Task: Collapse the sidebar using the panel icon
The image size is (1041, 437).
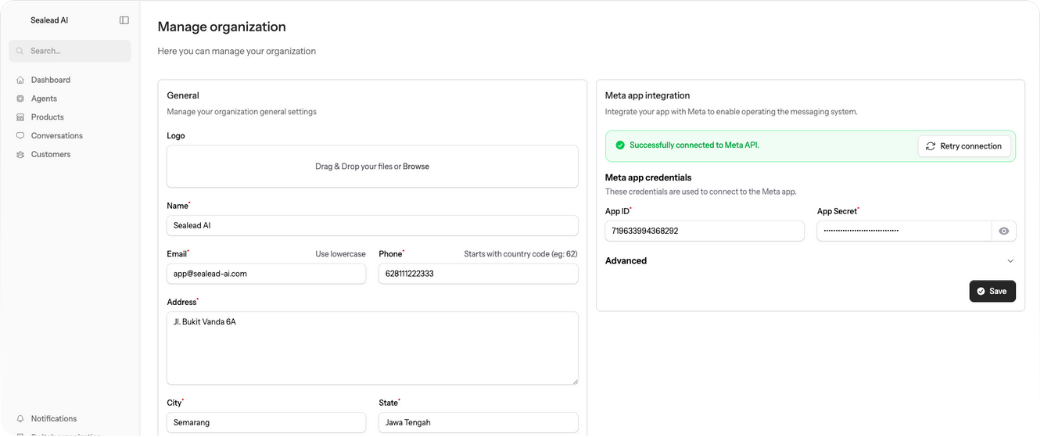Action: pos(124,20)
